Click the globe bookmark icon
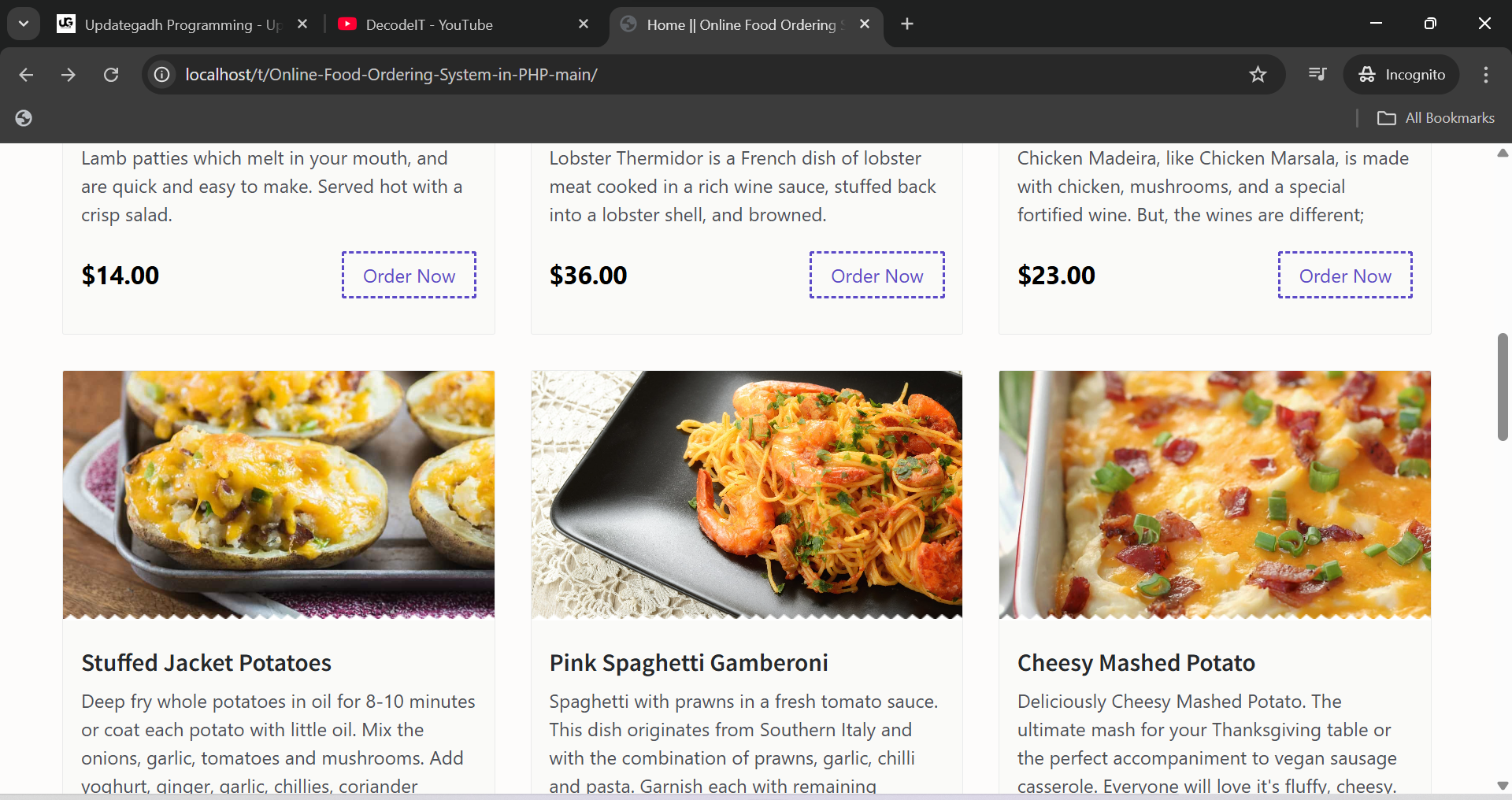The image size is (1512, 800). click(24, 118)
